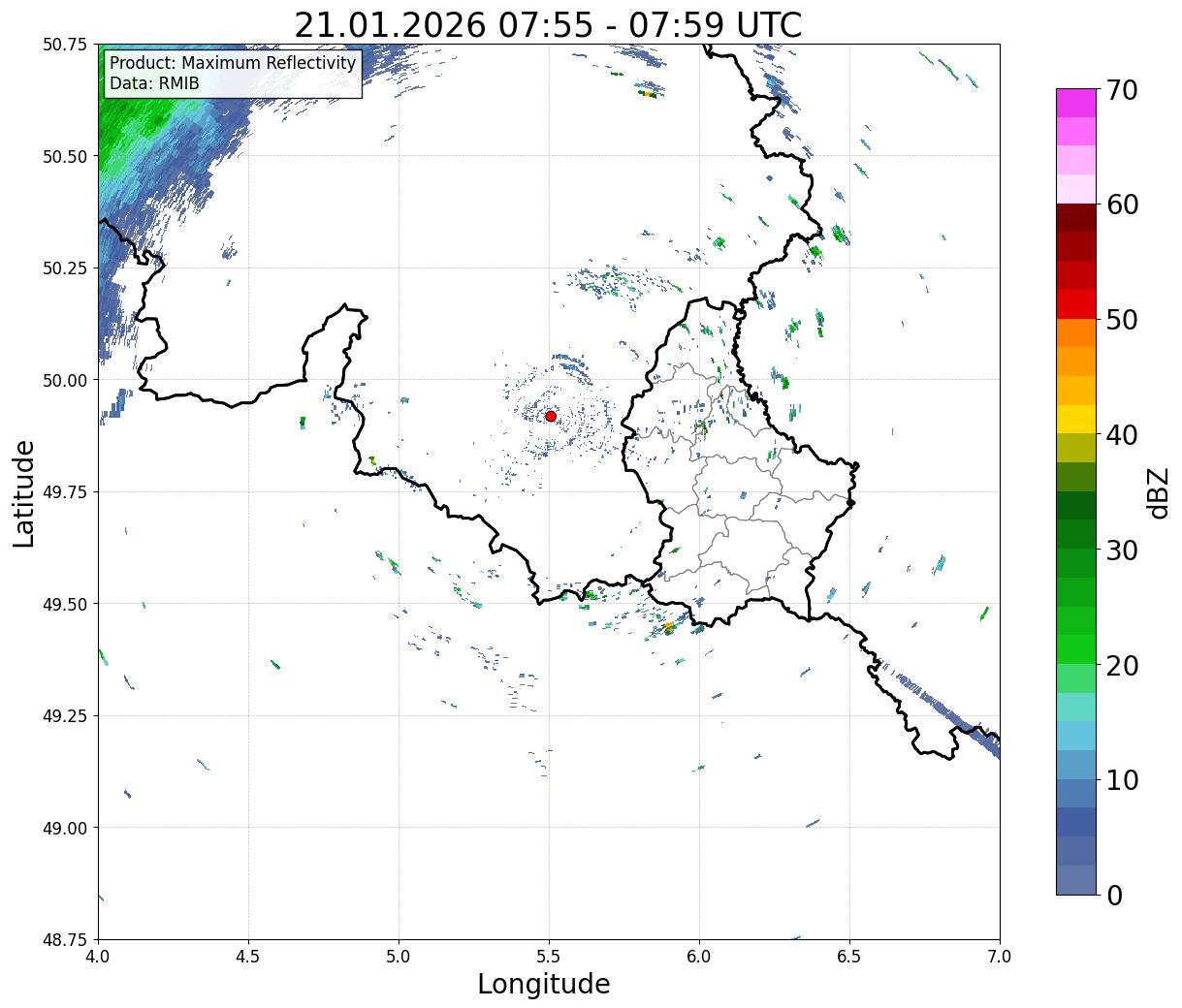
Task: Click the dBZ colorbar axis label
Action: [x=1158, y=492]
